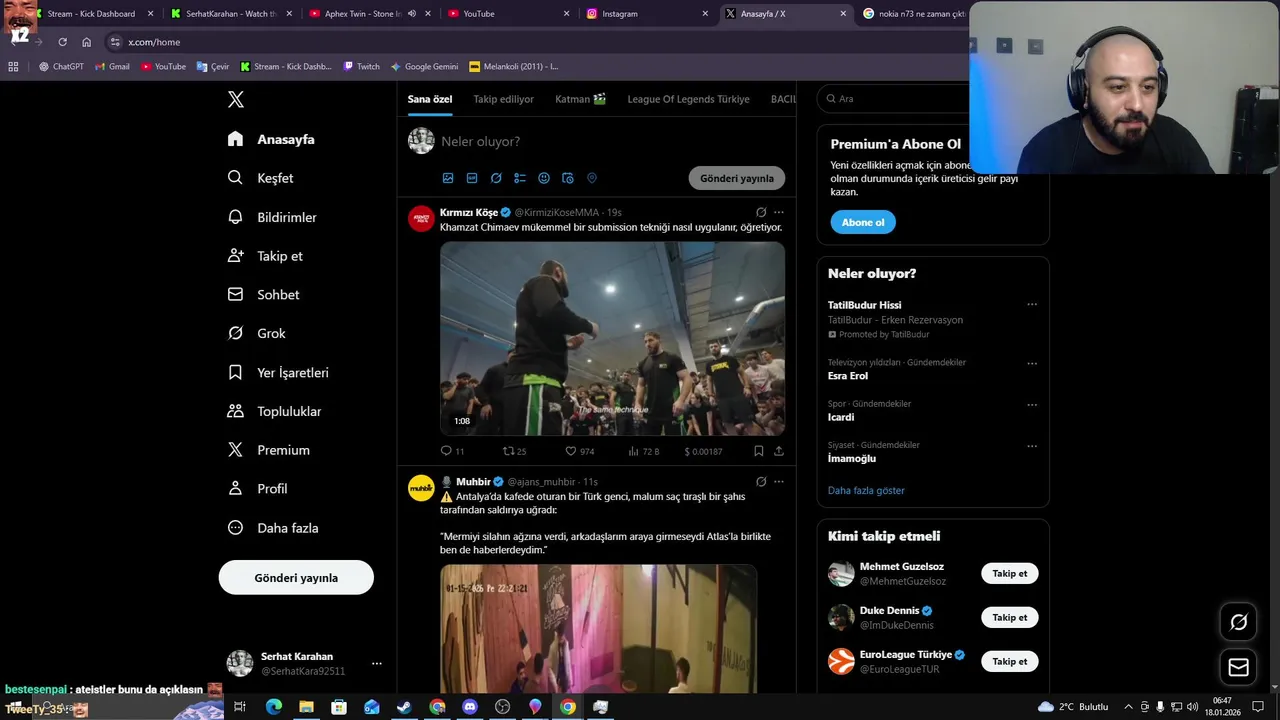
Task: Click Grok icon on Muhbir post
Action: [761, 481]
